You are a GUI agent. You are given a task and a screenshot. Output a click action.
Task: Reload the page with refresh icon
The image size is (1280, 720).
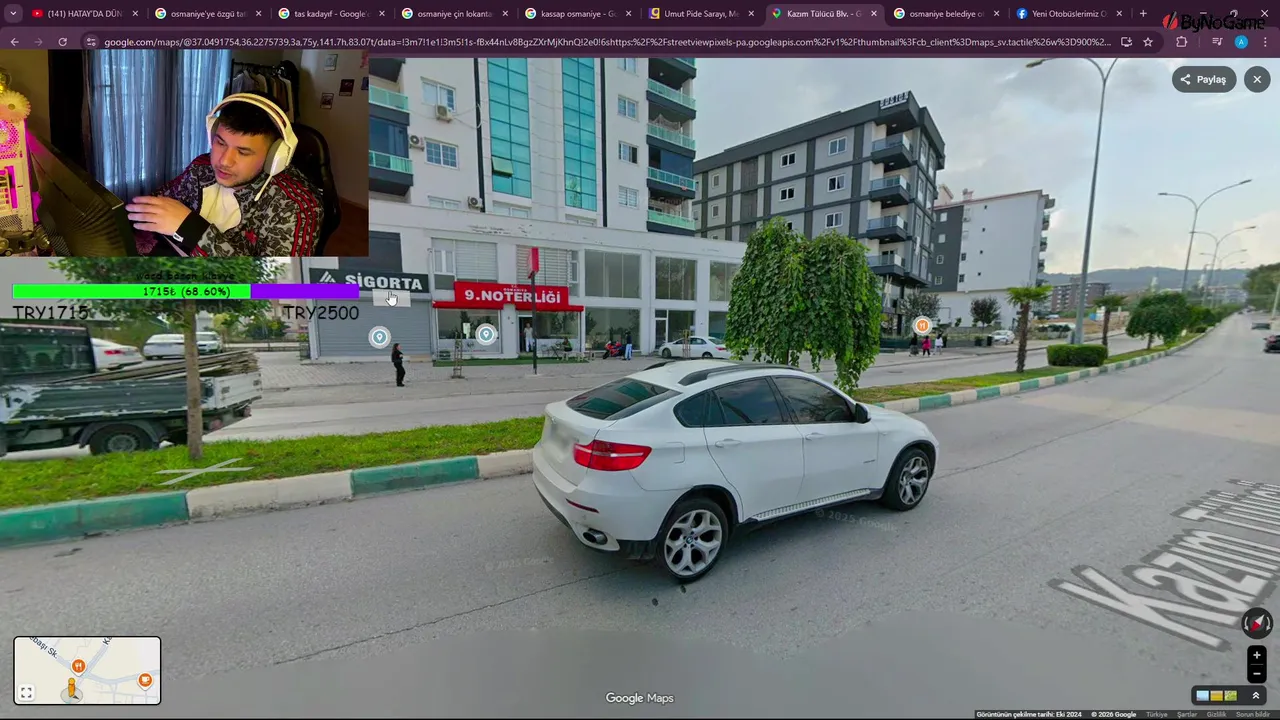point(62,42)
